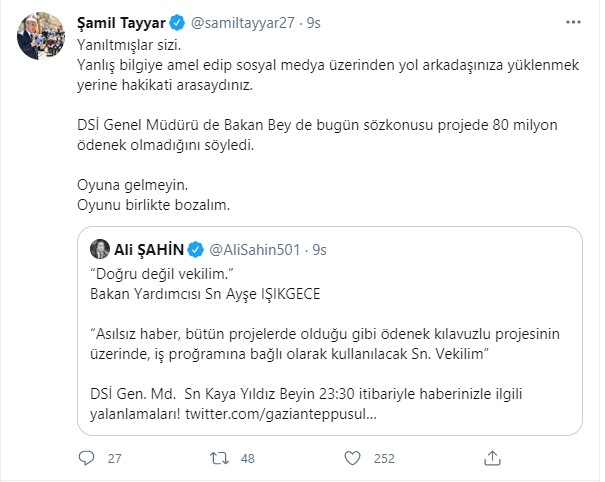Image resolution: width=605 pixels, height=482 pixels.
Task: Click the reply speech bubble icon
Action: [x=87, y=458]
